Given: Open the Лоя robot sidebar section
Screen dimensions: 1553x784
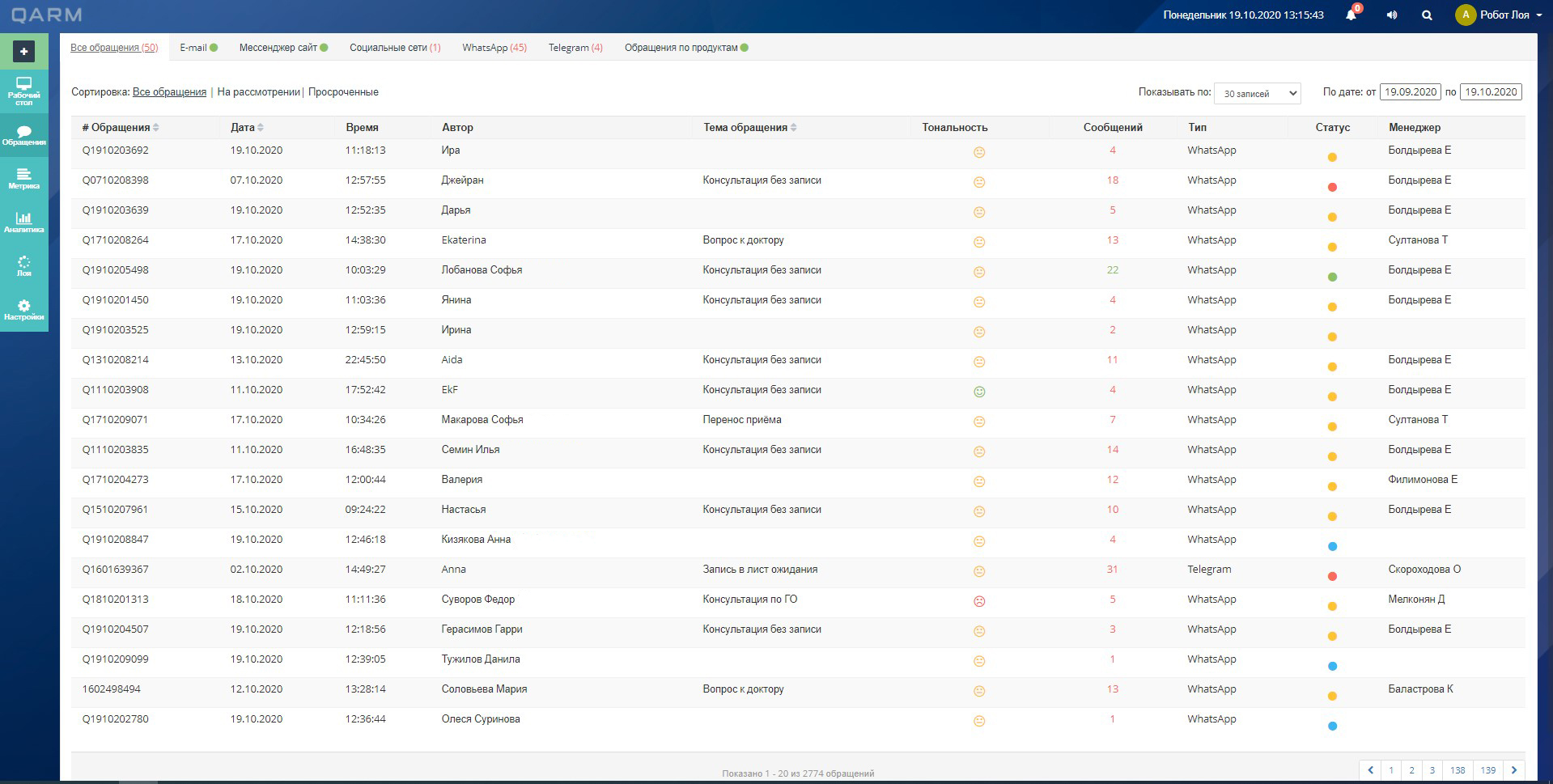Looking at the screenshot, I should tap(23, 266).
